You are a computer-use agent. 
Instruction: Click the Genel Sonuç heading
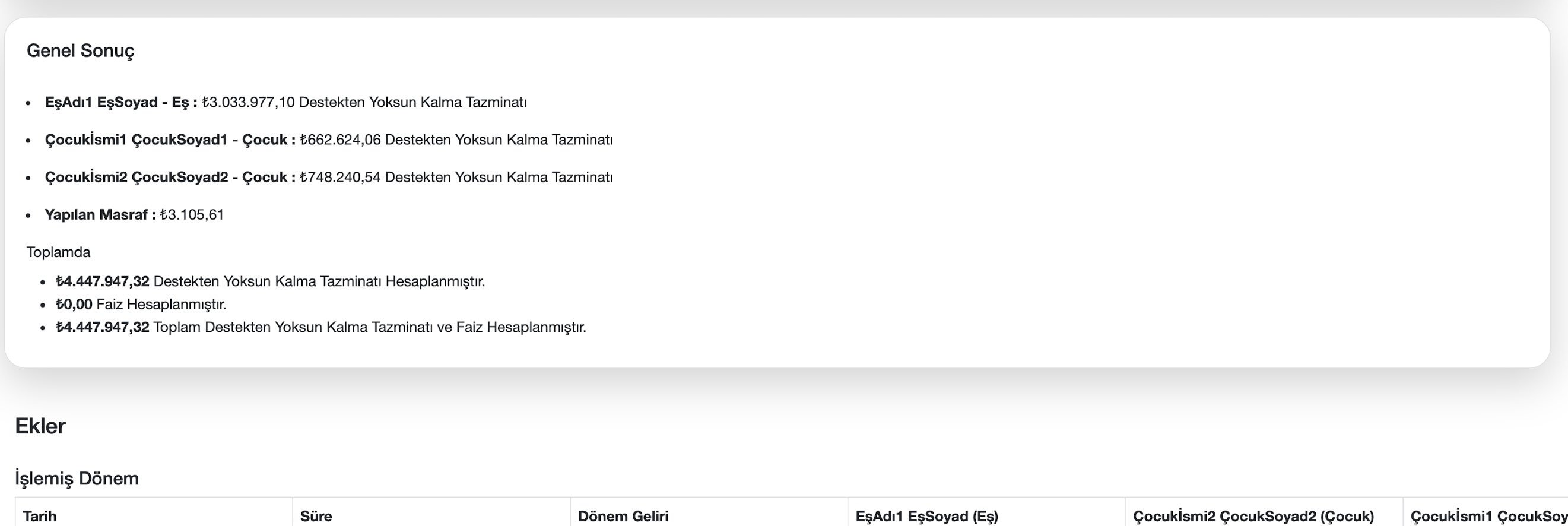pyautogui.click(x=80, y=50)
